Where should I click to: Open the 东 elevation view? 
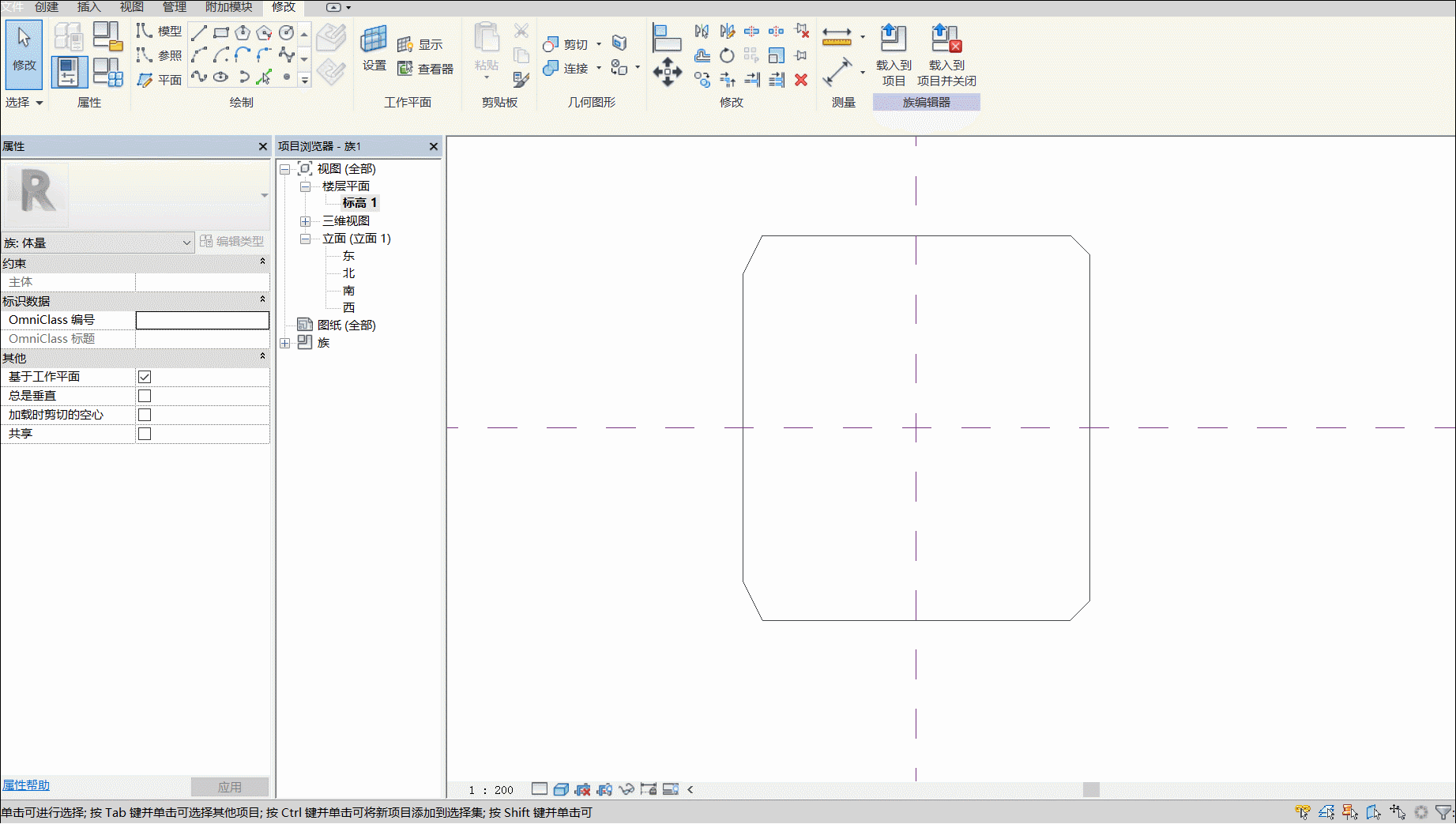point(348,256)
